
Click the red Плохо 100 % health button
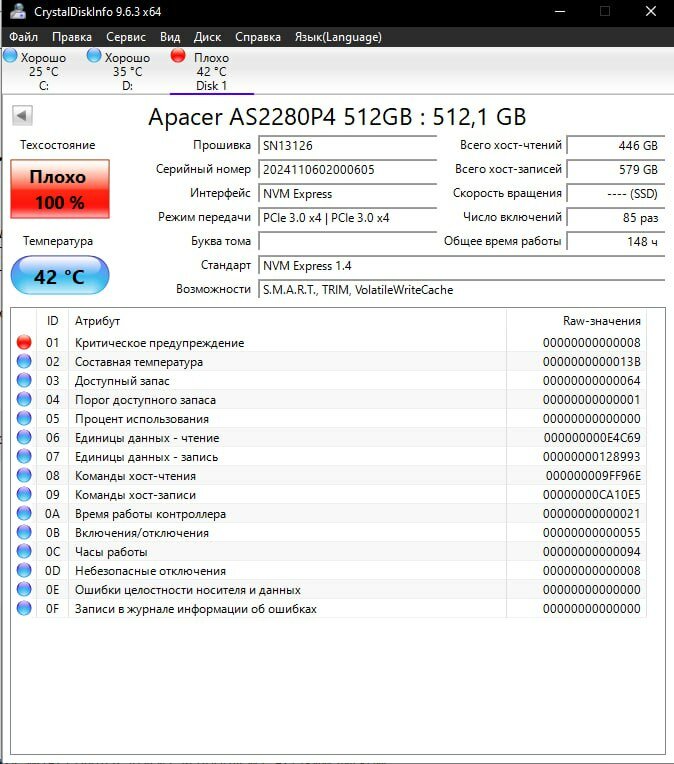tap(60, 189)
